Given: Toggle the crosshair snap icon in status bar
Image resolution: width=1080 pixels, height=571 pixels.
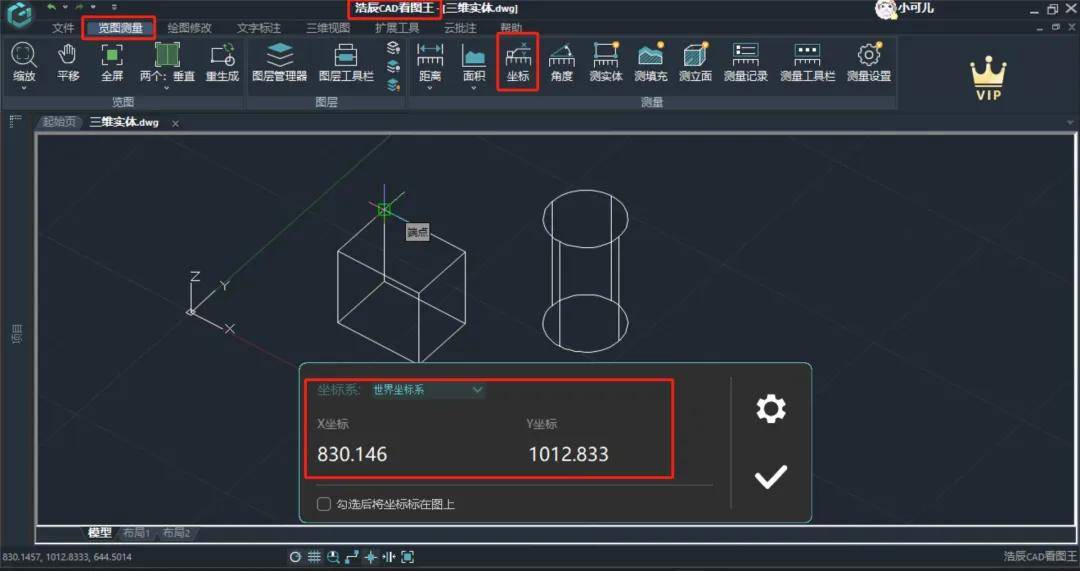Looking at the screenshot, I should coord(371,557).
